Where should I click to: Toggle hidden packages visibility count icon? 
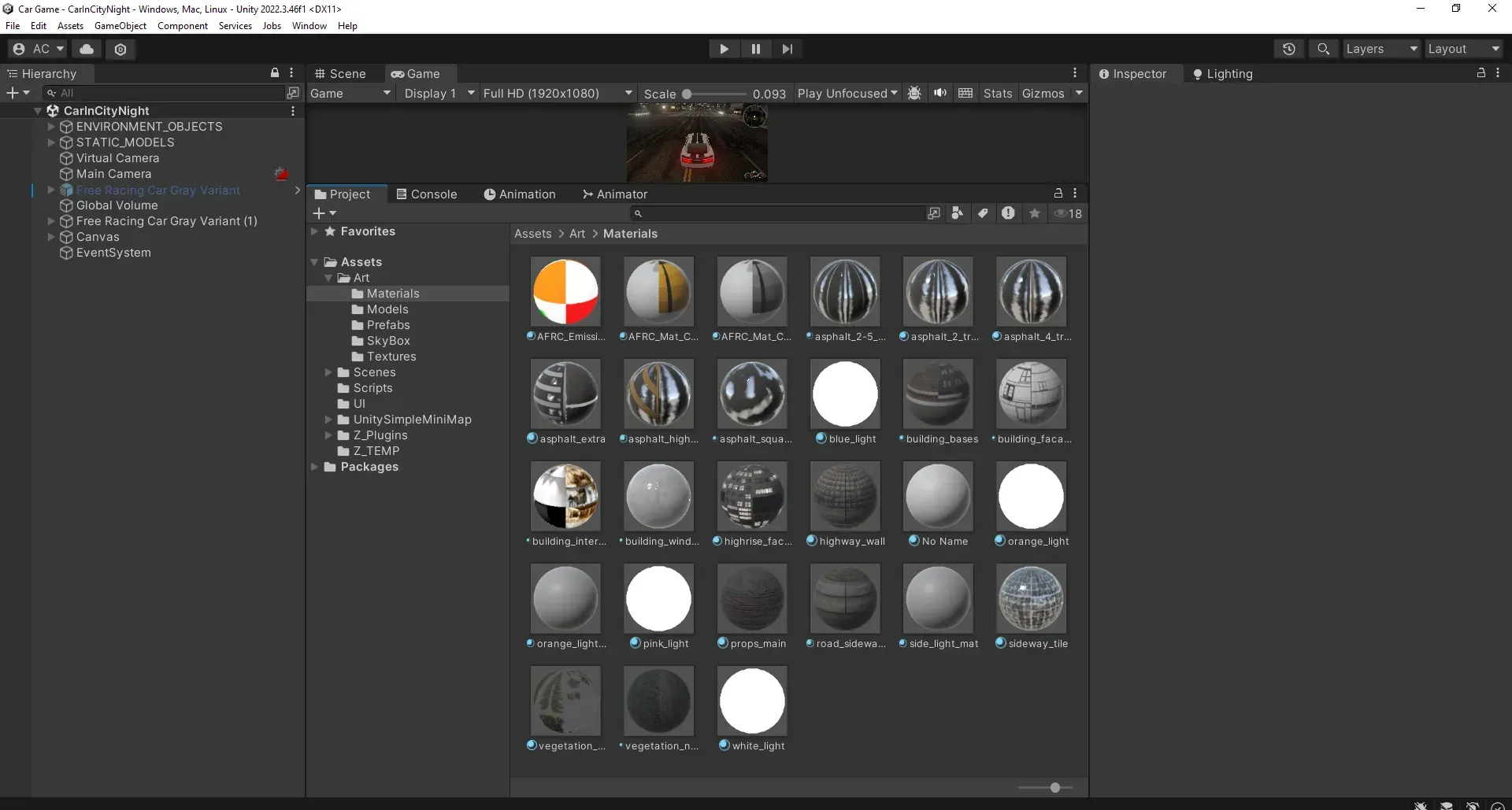1068,213
